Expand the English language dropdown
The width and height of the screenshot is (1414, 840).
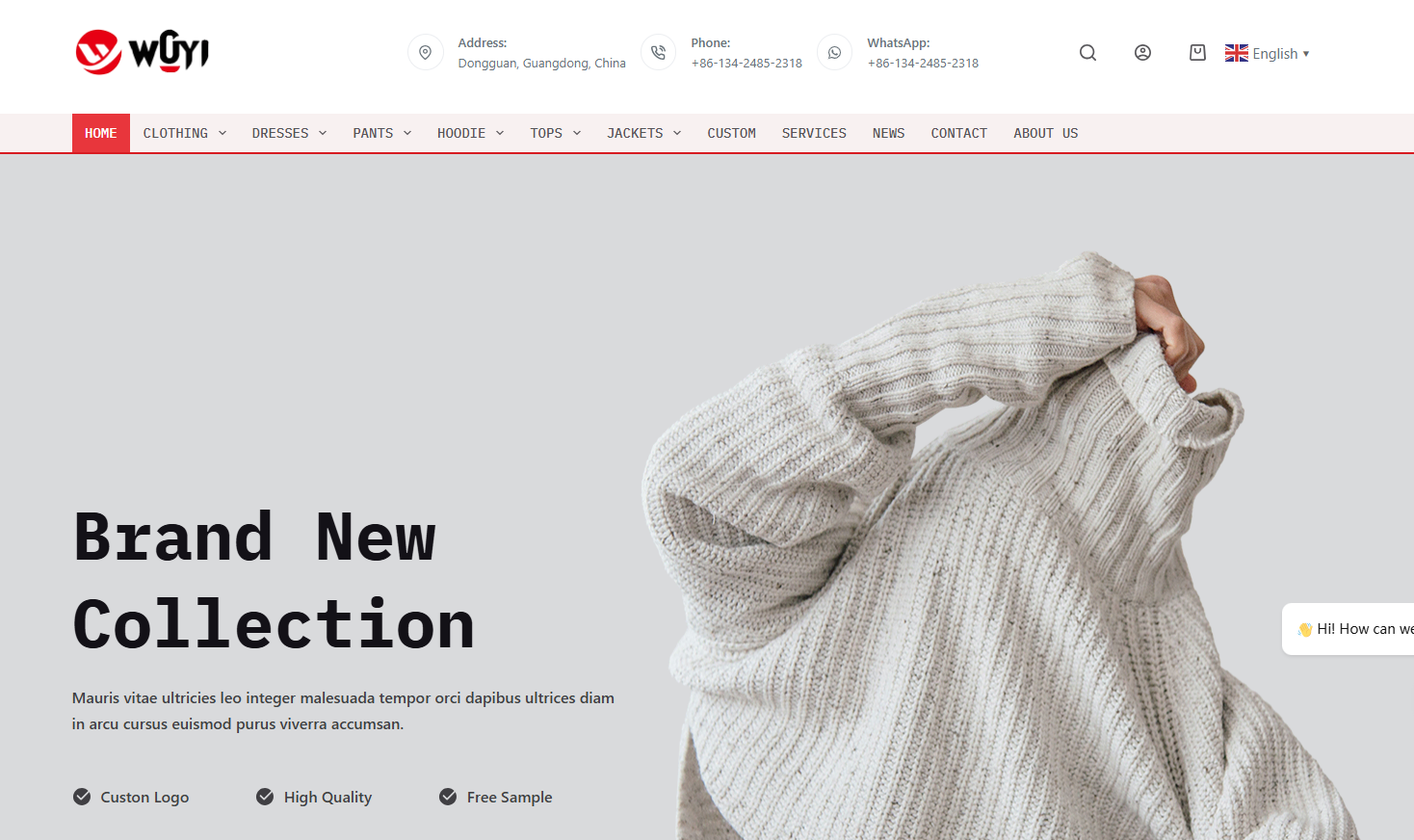tap(1268, 53)
